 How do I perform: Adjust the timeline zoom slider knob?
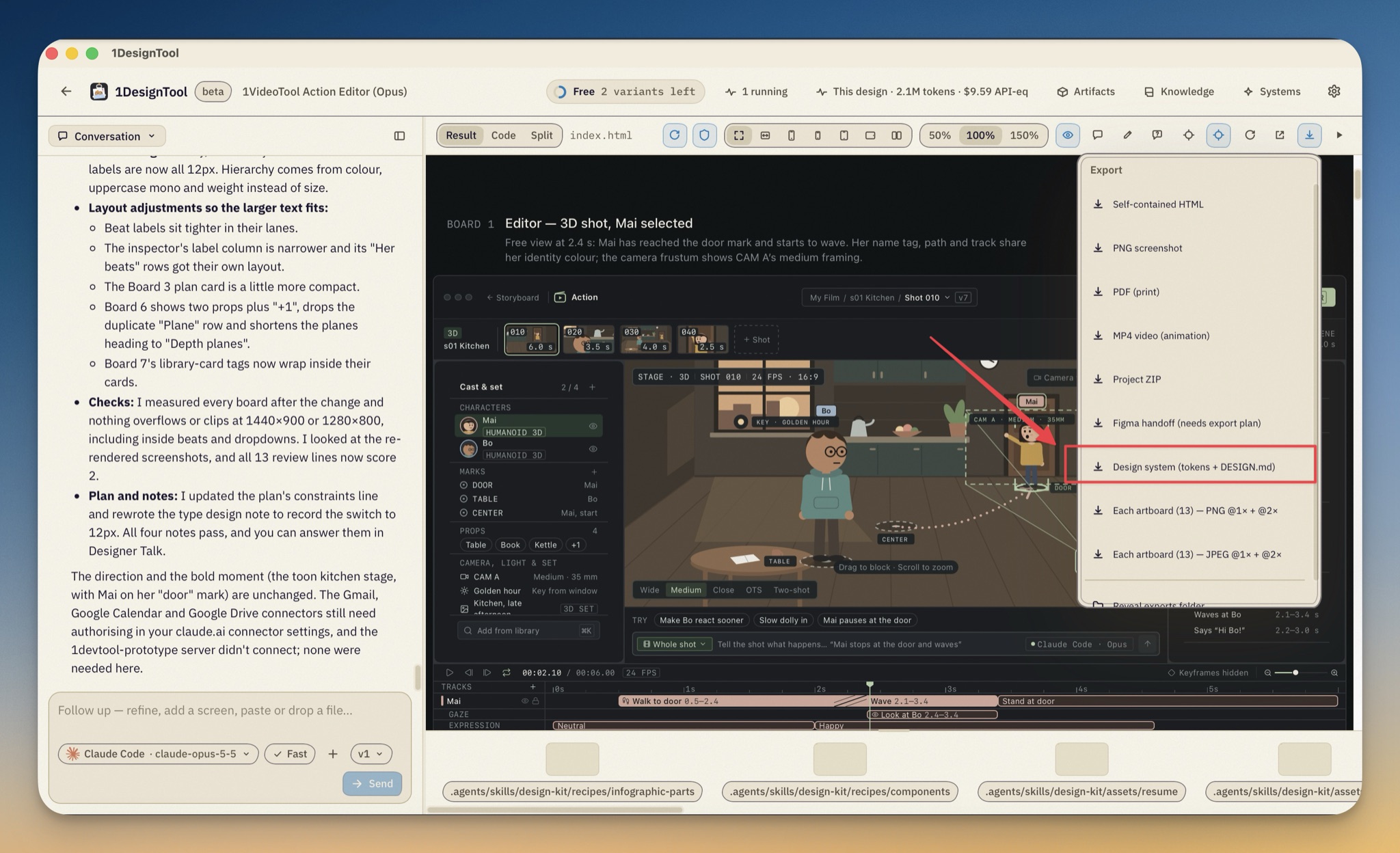click(x=1295, y=673)
